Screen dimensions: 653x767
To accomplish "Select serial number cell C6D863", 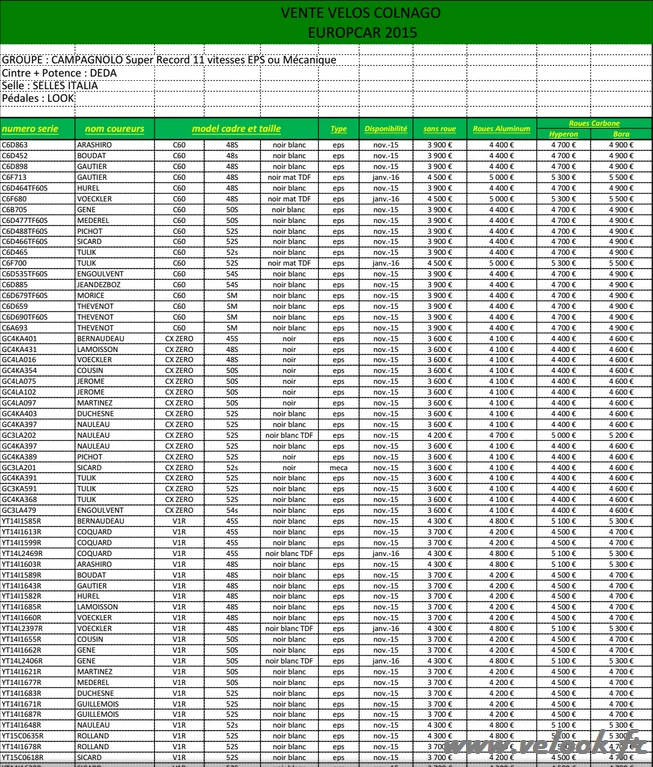I will 15,145.
